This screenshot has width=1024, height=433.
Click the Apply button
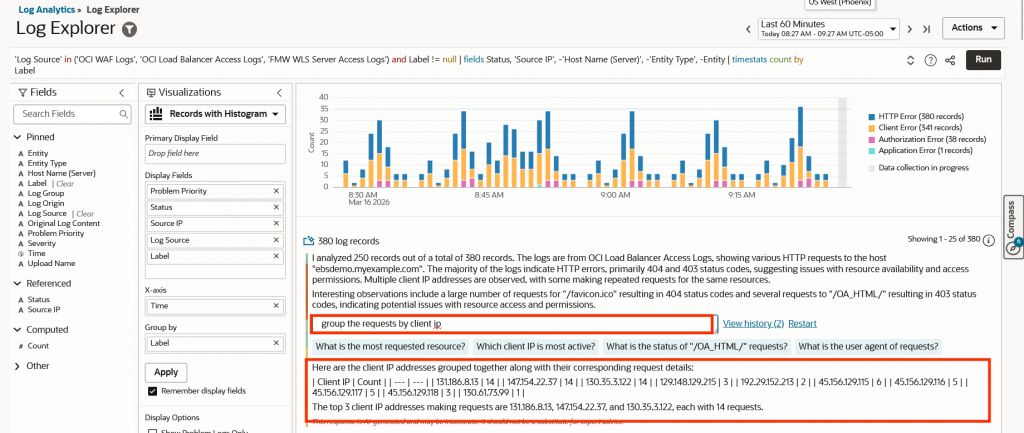[166, 372]
